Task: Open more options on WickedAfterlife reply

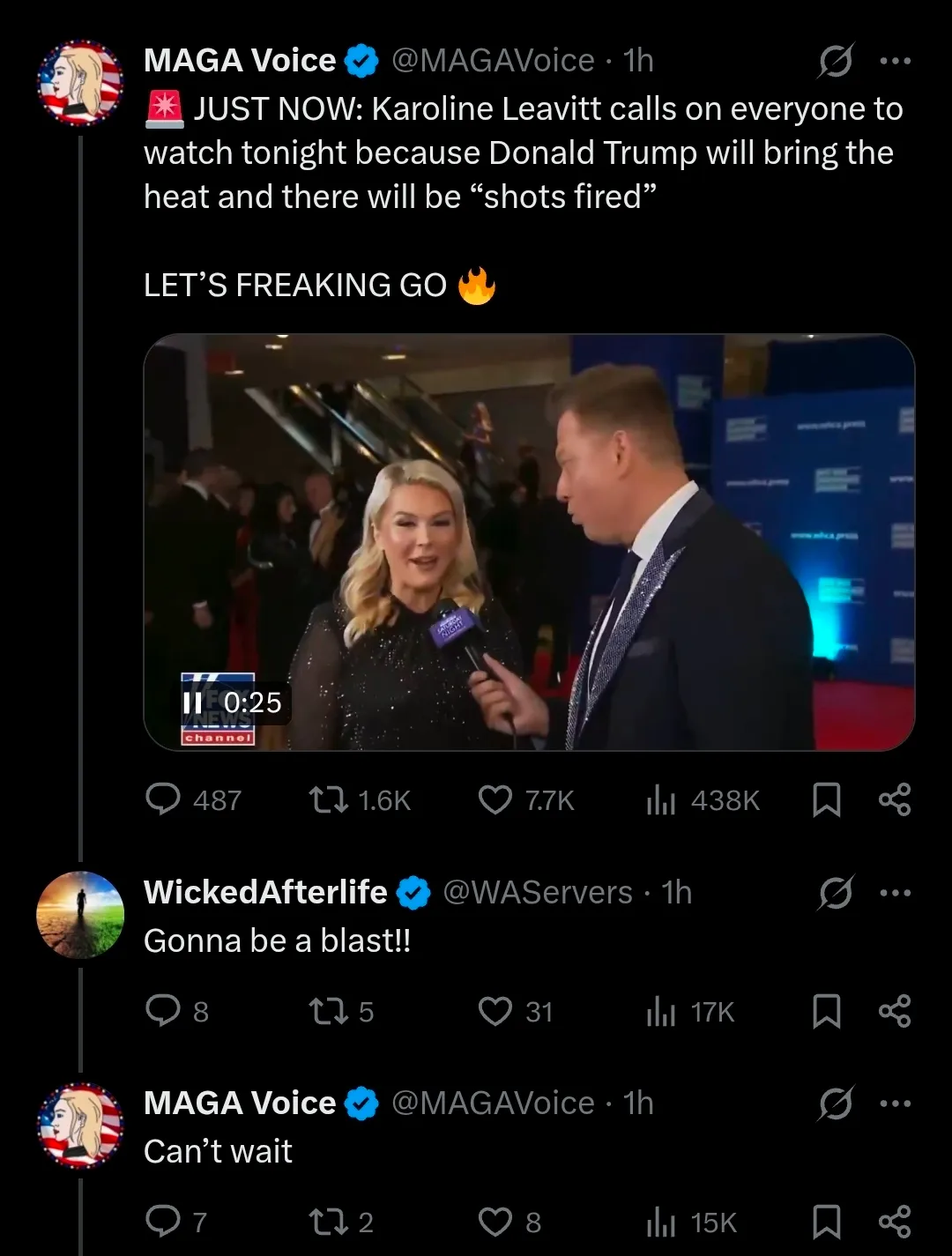Action: click(x=896, y=893)
